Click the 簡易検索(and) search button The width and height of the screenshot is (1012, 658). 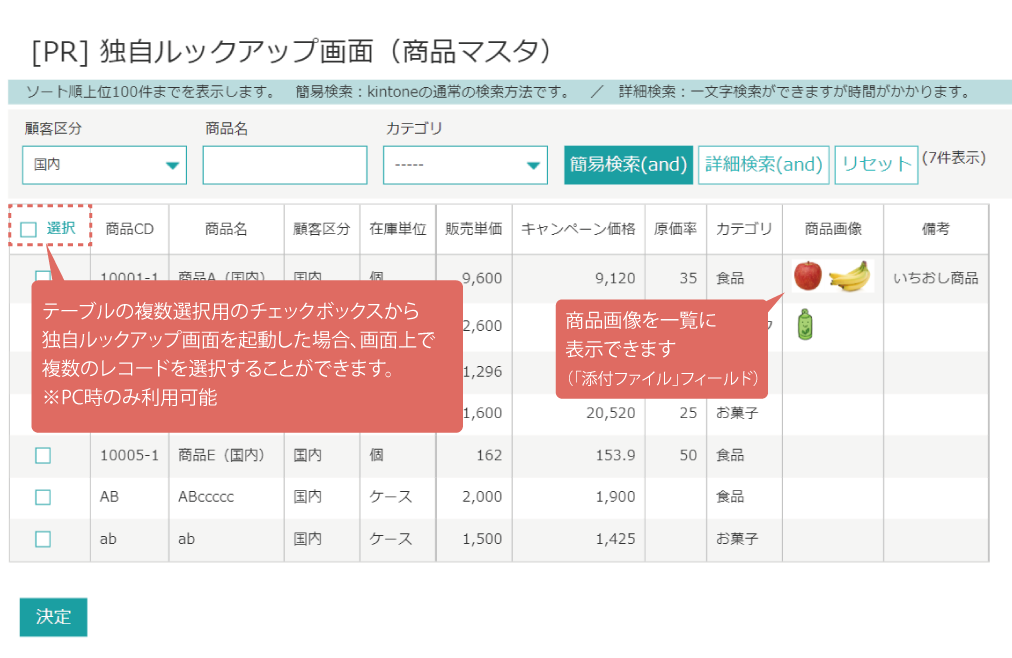628,165
